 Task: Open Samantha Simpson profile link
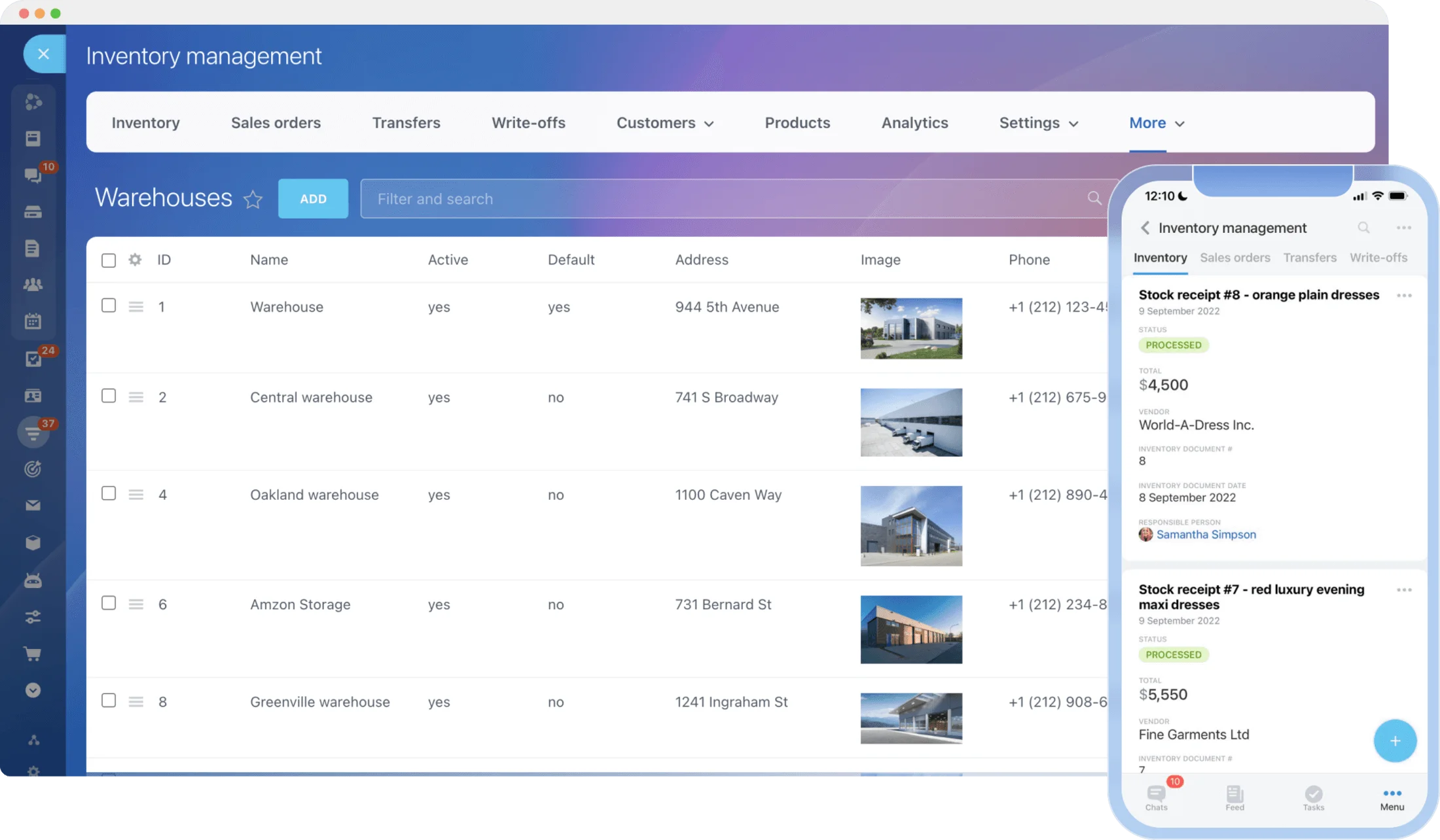coord(1206,534)
